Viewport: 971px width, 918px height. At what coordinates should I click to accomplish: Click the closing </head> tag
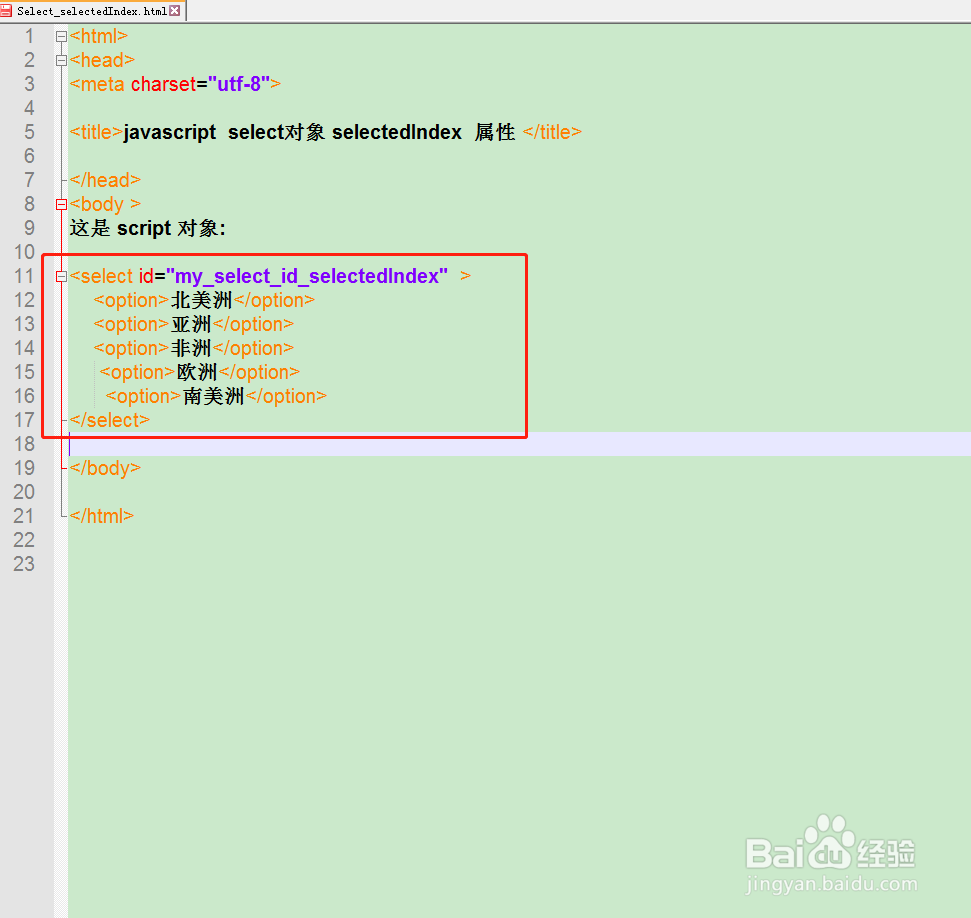click(x=105, y=180)
